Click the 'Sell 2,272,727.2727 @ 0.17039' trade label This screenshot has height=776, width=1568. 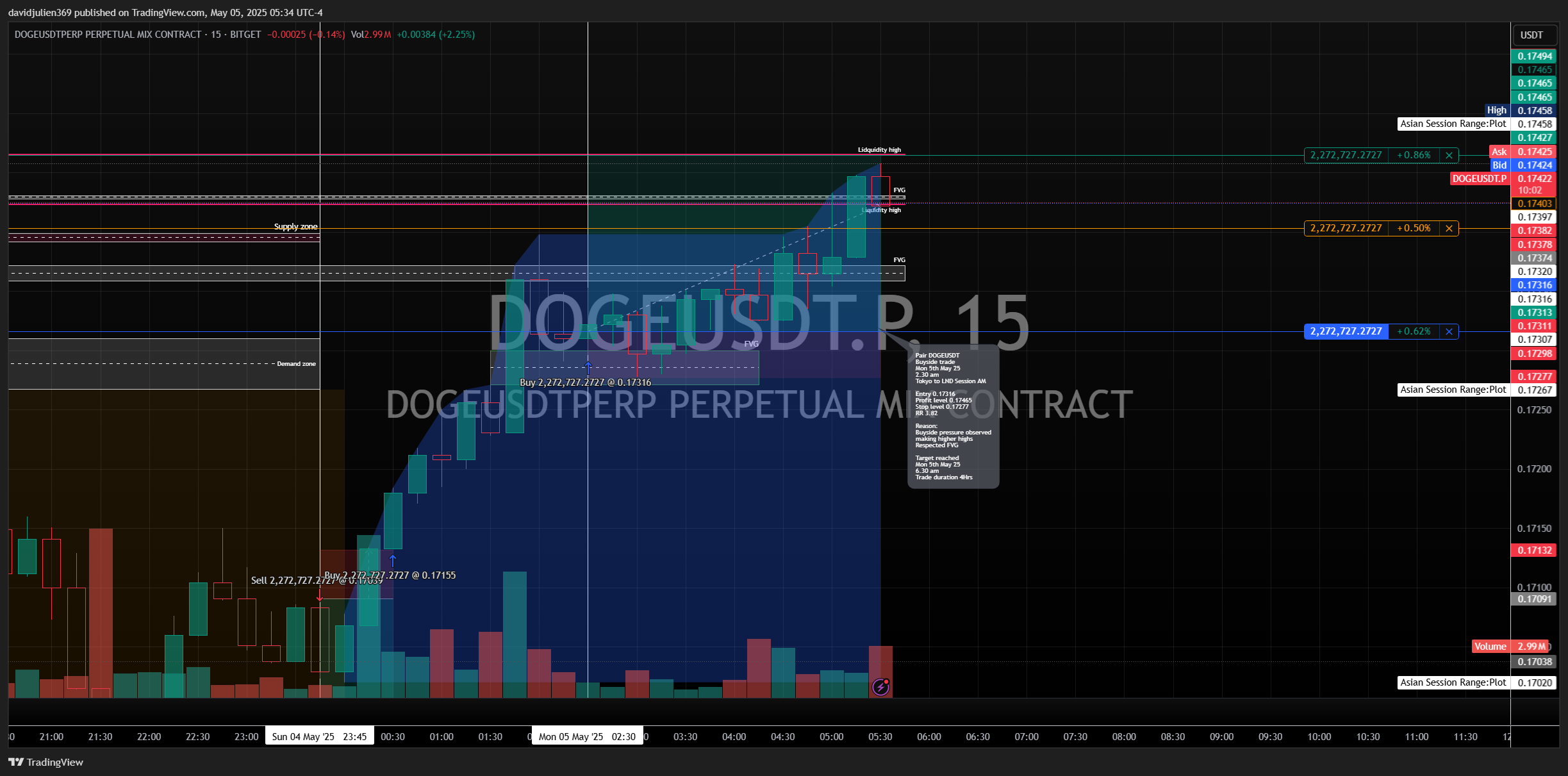click(317, 581)
